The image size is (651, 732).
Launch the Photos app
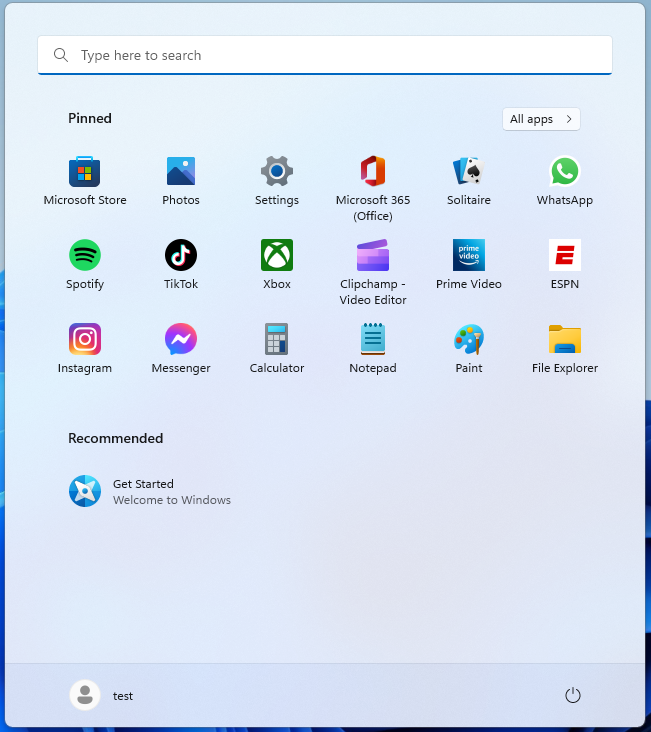pyautogui.click(x=181, y=181)
